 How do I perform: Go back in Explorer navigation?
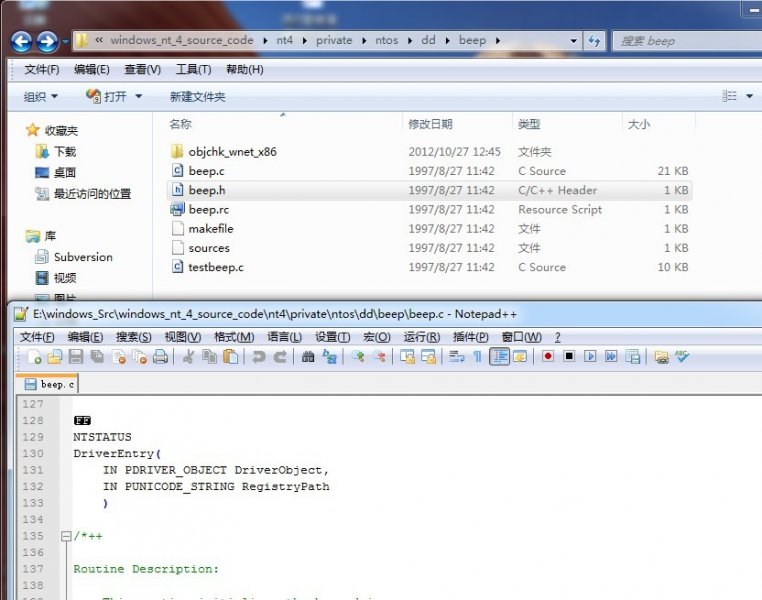[22, 42]
